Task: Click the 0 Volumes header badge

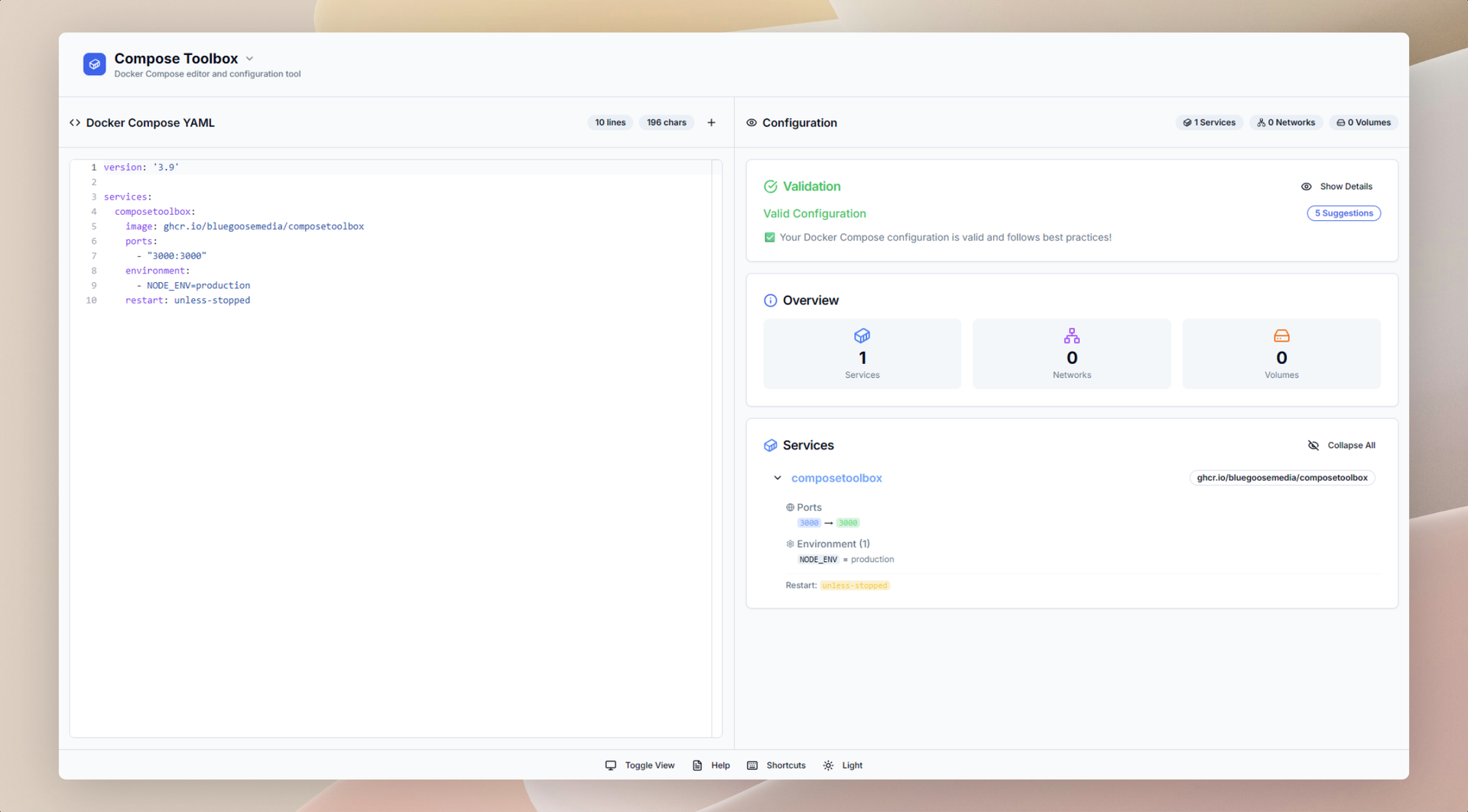Action: tap(1363, 122)
